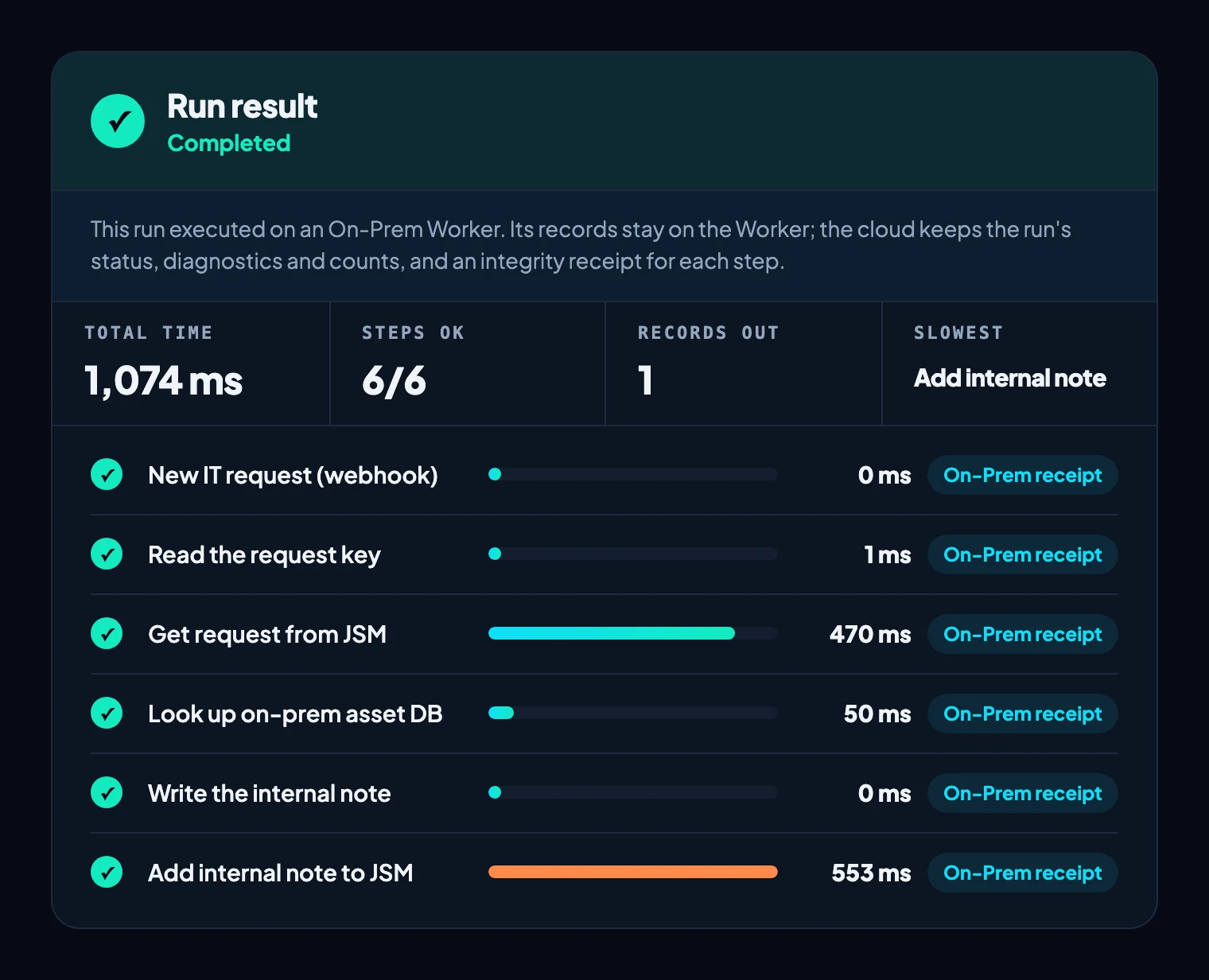The image size is (1209, 980).
Task: Click the Run result heading
Action: pos(243,107)
